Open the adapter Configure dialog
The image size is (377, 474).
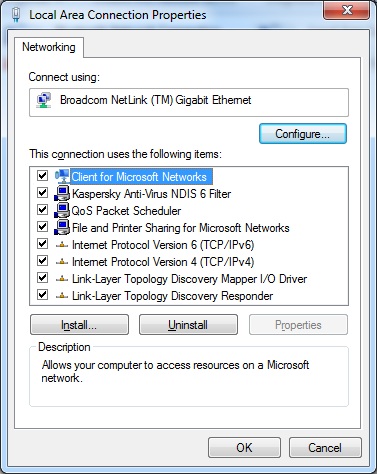303,134
